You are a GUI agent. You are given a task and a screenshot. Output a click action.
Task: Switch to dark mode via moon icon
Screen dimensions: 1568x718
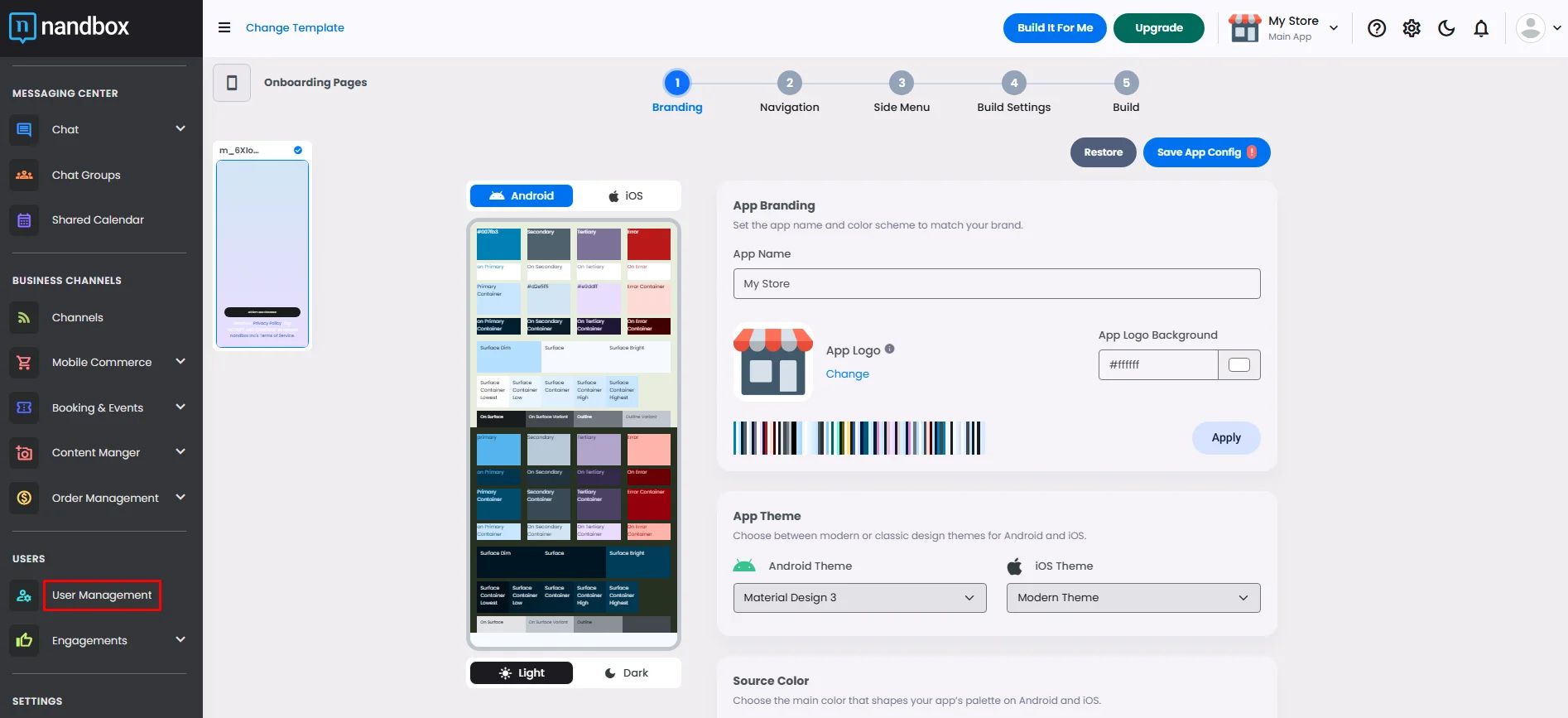(x=1446, y=28)
